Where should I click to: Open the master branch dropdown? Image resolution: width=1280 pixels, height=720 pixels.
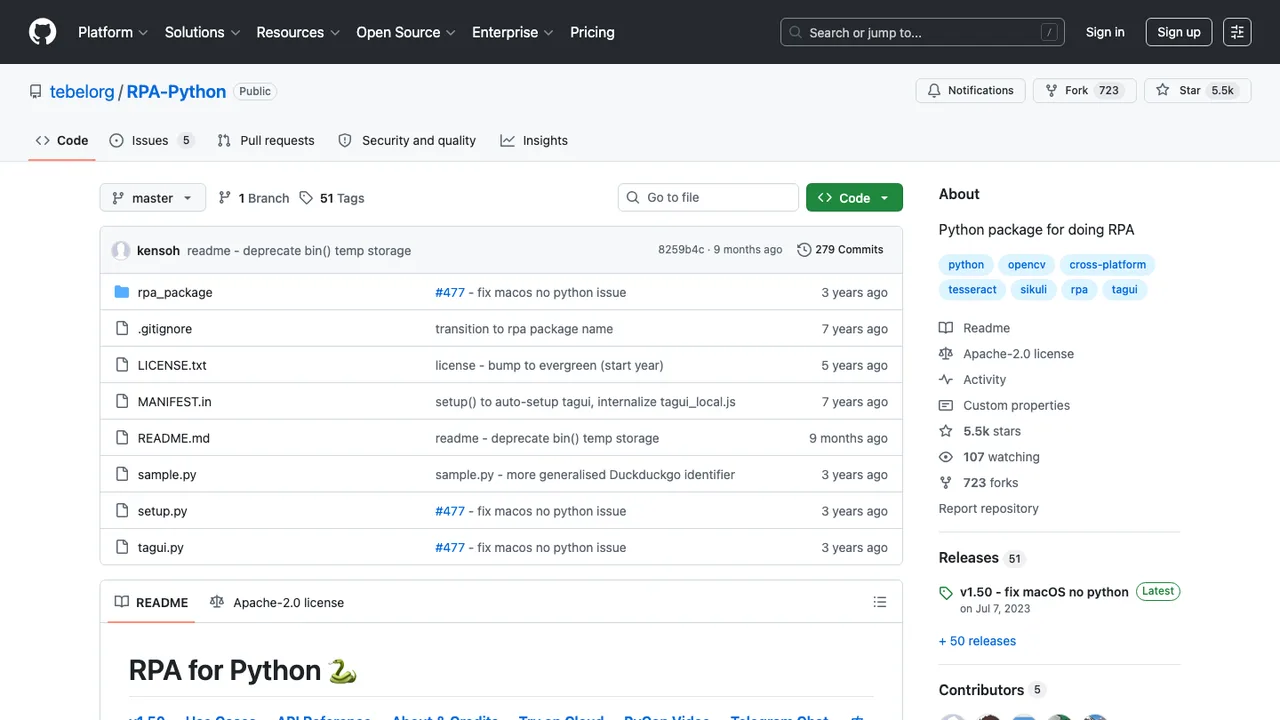click(x=153, y=198)
